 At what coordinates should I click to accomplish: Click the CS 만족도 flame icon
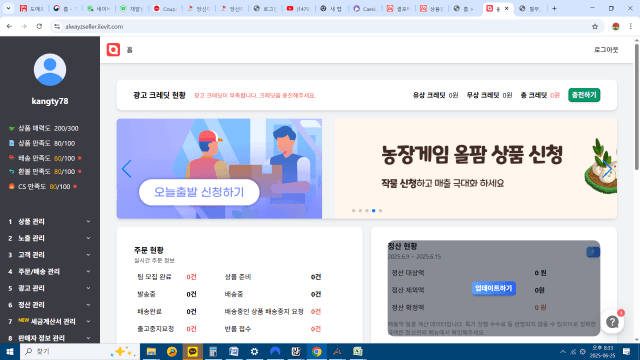pyautogui.click(x=11, y=187)
